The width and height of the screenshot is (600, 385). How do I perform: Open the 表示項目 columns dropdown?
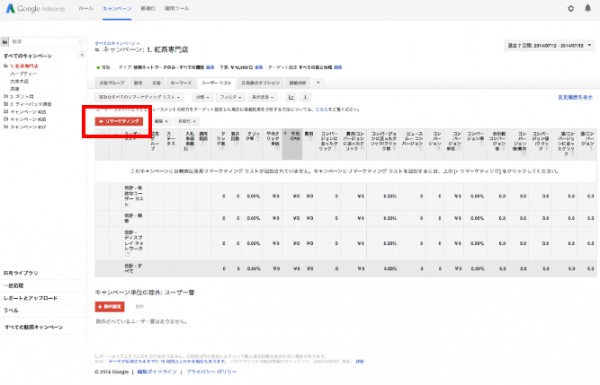[262, 97]
